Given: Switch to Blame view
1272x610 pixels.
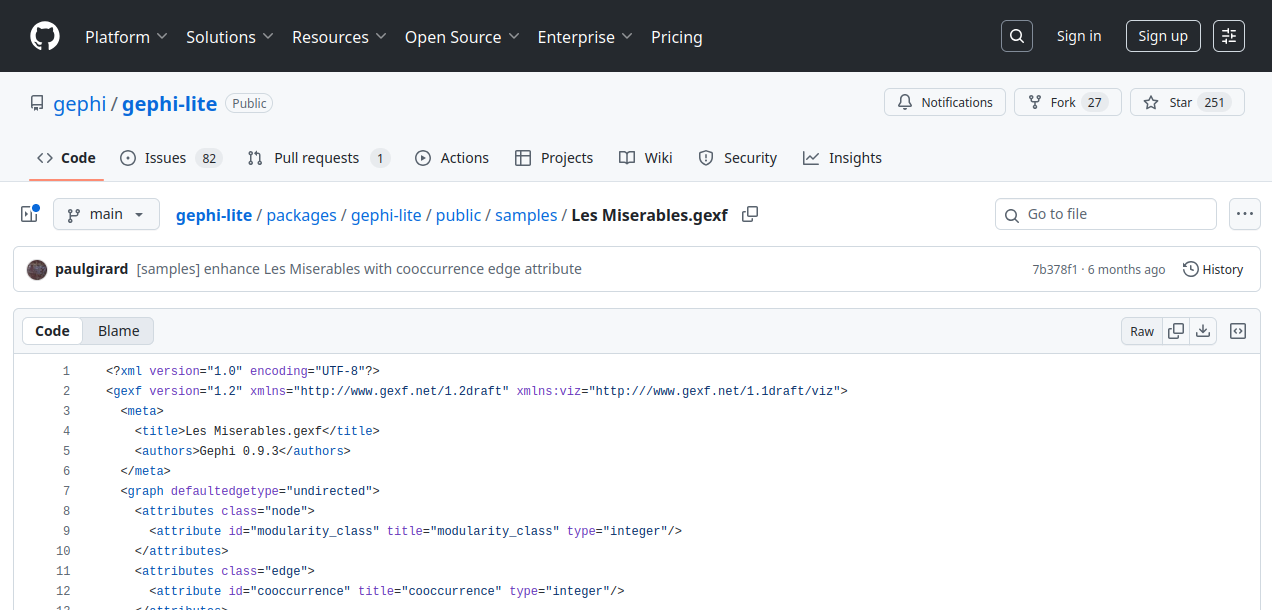Looking at the screenshot, I should (119, 331).
